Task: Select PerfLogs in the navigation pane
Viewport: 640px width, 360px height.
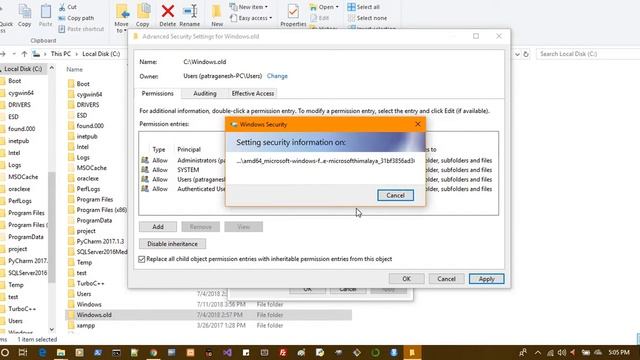Action: [x=20, y=201]
